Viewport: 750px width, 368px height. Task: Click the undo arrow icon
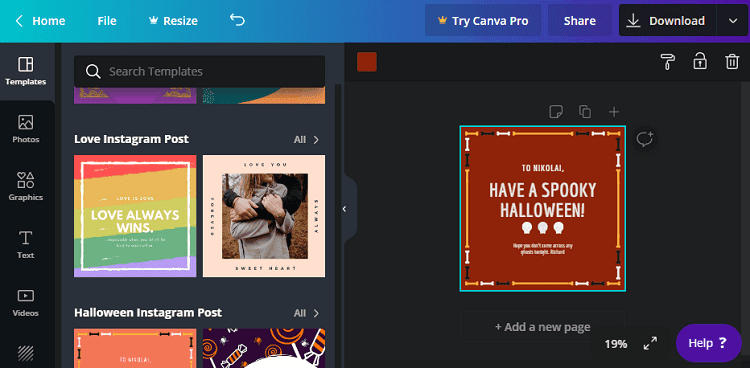pos(237,20)
